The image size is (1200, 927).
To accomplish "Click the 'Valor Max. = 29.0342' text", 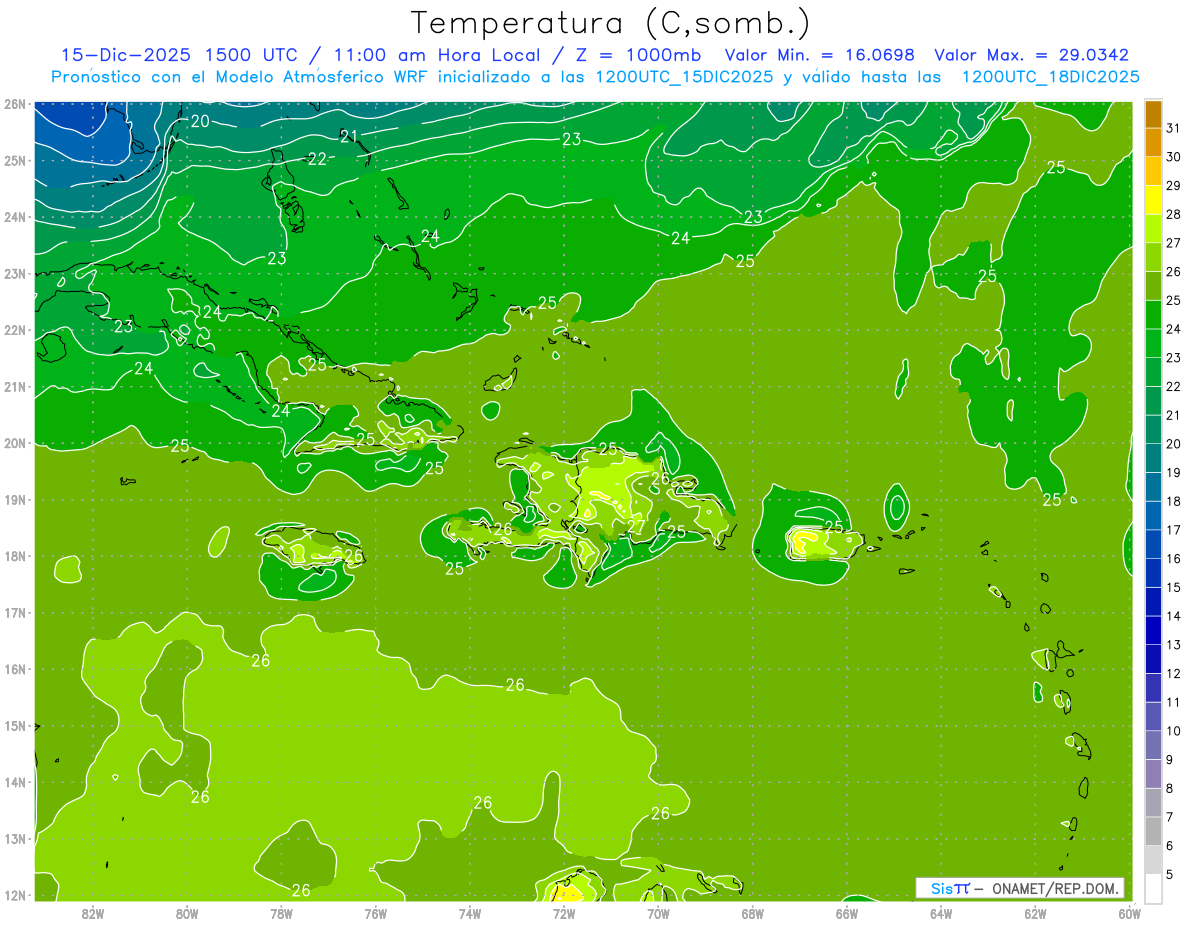I will point(1032,55).
